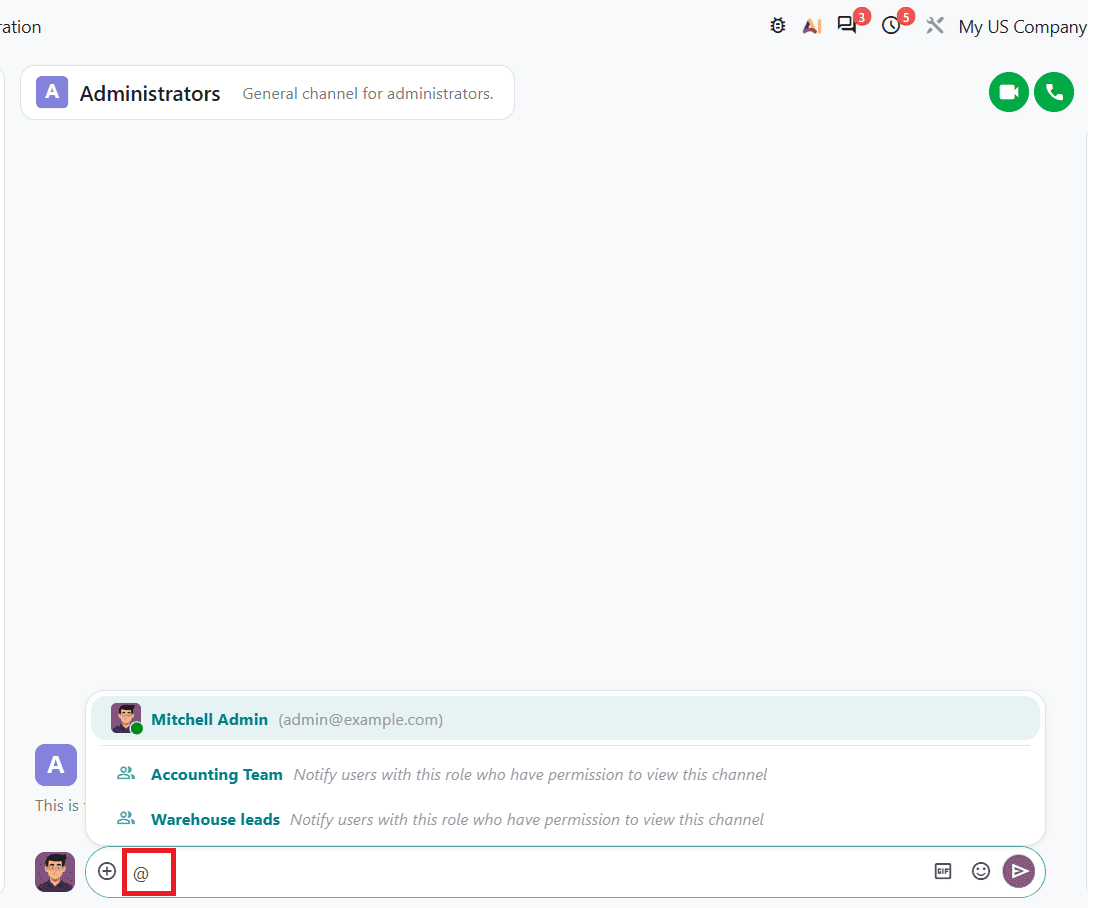Open the emoji picker
This screenshot has height=908, width=1112.
coord(981,871)
